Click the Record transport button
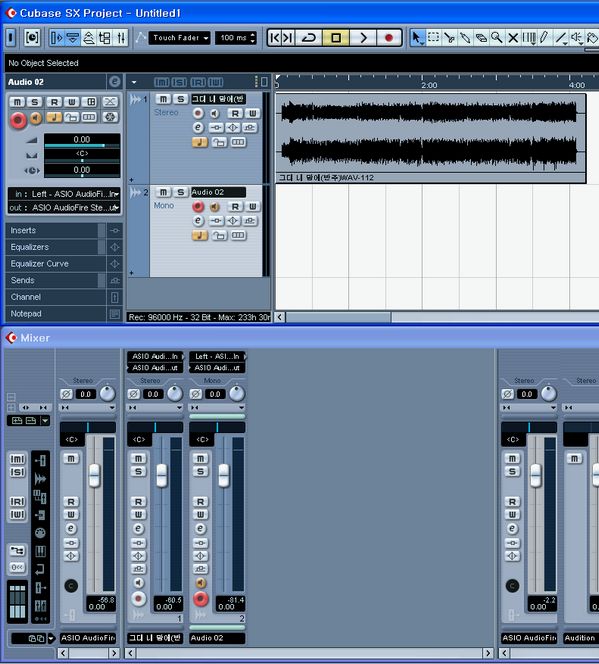599x664 pixels. coord(388,38)
